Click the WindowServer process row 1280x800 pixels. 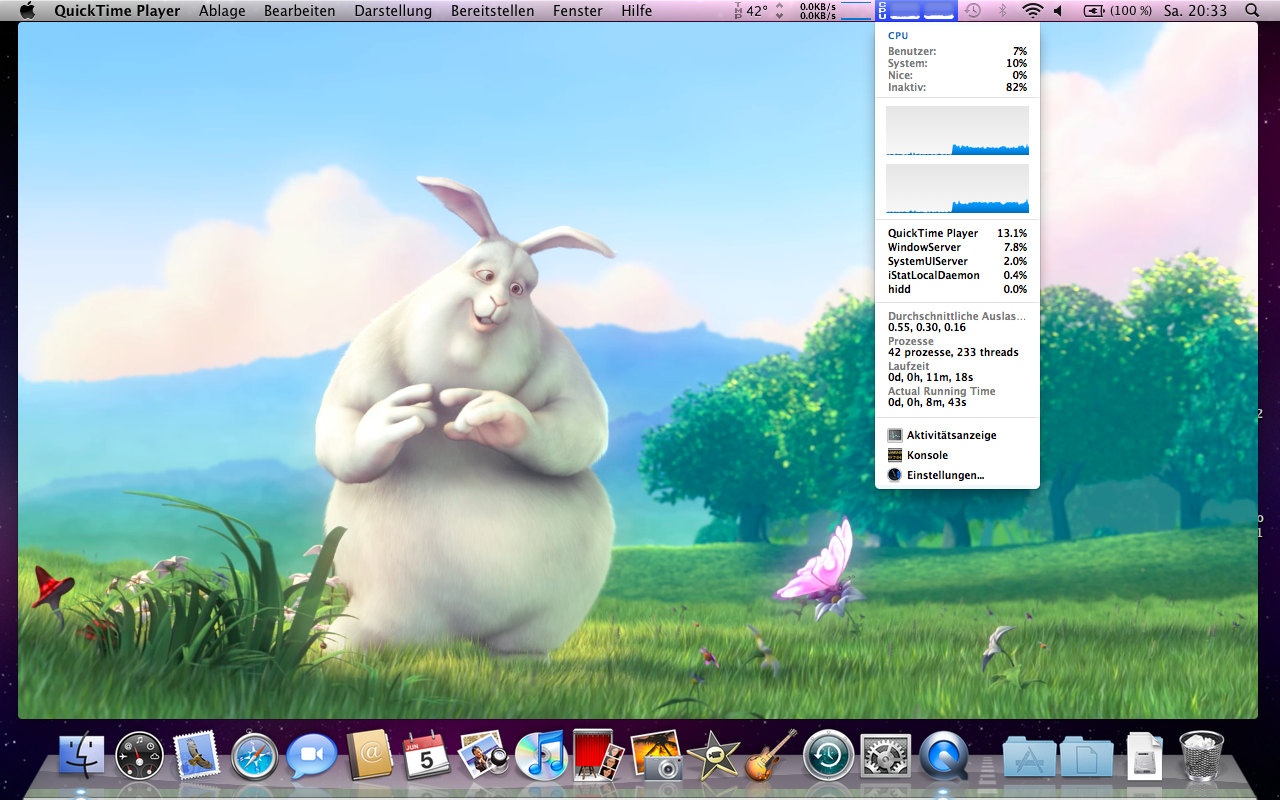[x=957, y=247]
